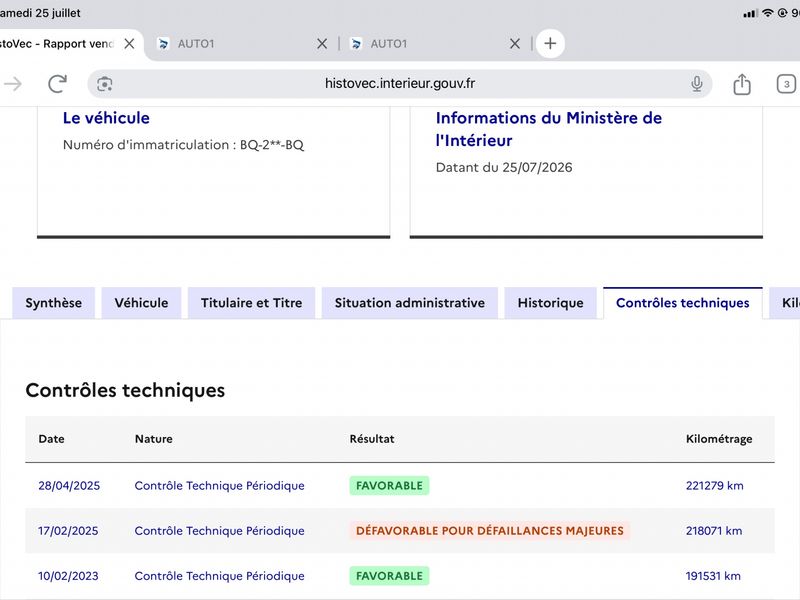
Task: Click Contrôle Technique Périodique in 10/02/2023 row
Action: coord(219,576)
